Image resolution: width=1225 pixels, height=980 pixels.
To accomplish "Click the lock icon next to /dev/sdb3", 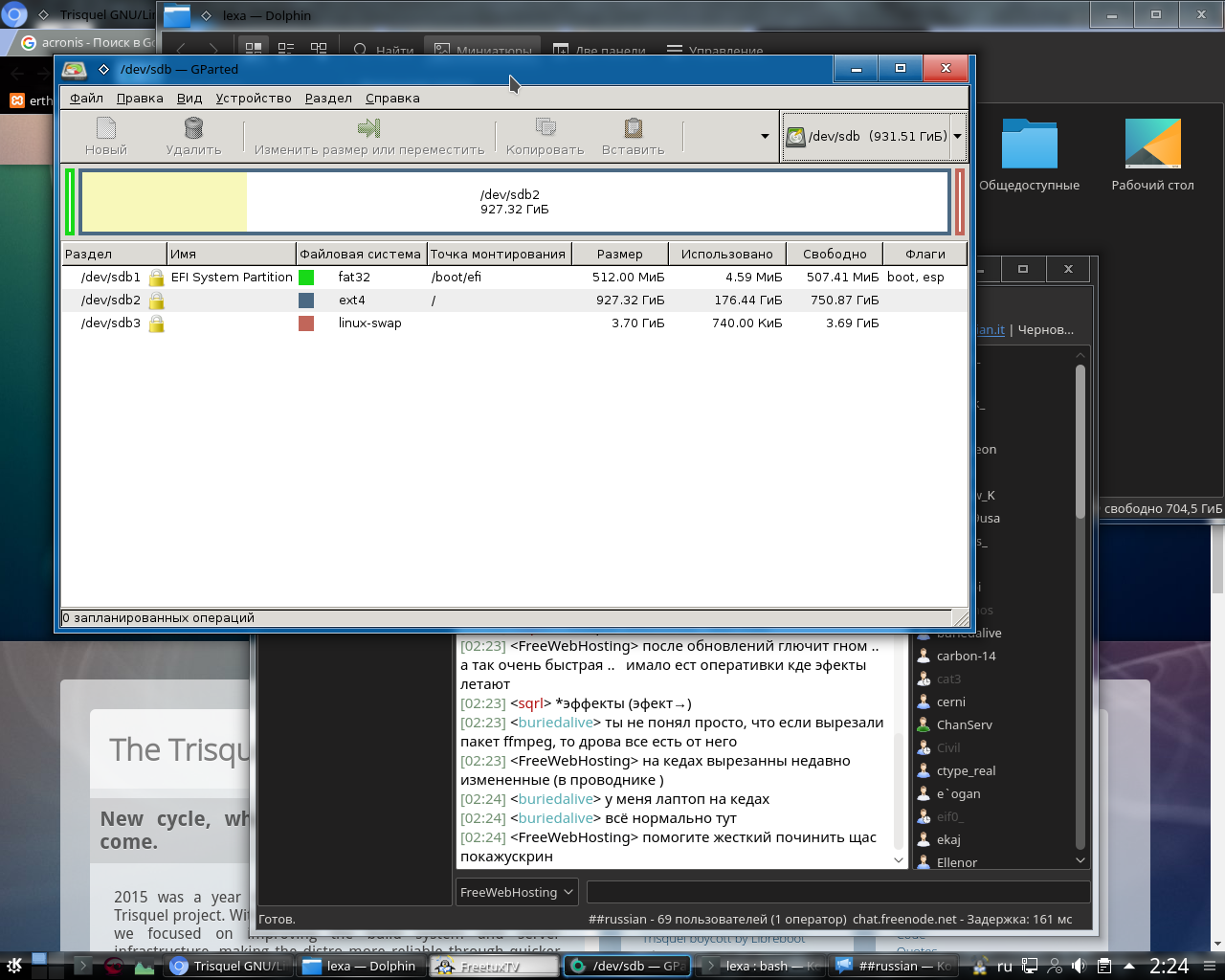I will 156,323.
